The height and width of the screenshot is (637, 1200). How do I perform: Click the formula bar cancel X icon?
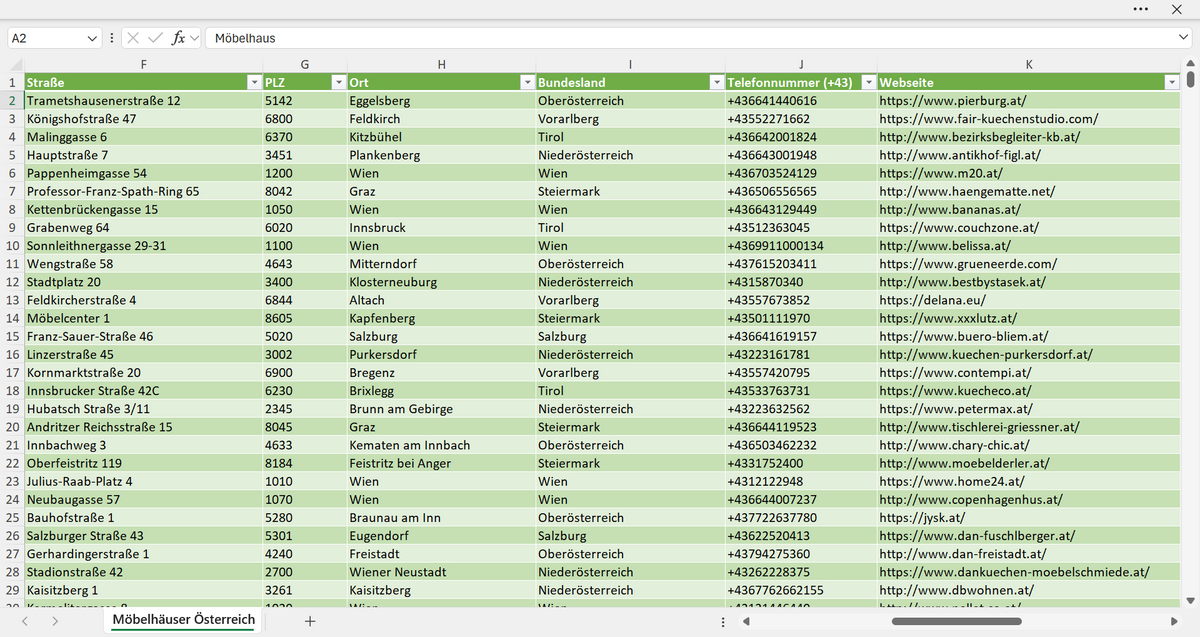tap(134, 38)
